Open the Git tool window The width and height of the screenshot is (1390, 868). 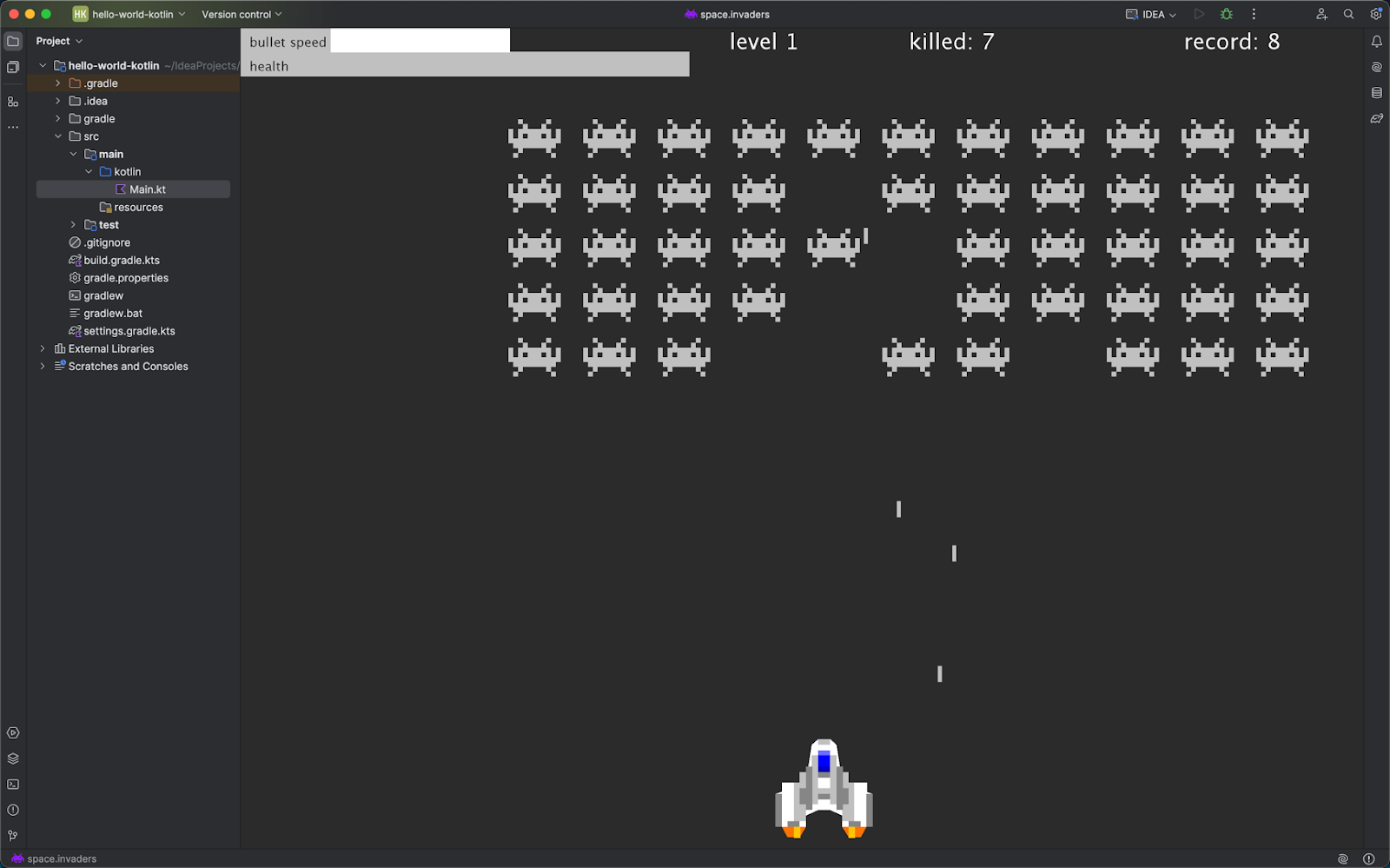click(13, 836)
